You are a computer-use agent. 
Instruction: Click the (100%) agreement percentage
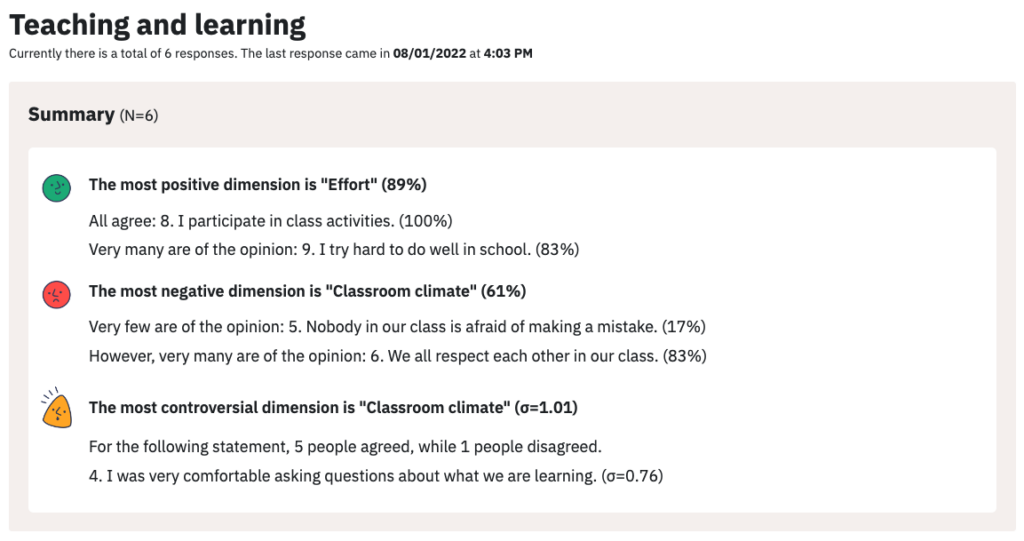(426, 221)
